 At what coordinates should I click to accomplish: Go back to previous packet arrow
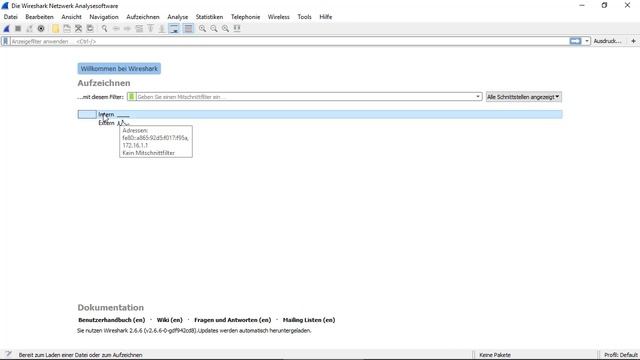tap(116, 29)
